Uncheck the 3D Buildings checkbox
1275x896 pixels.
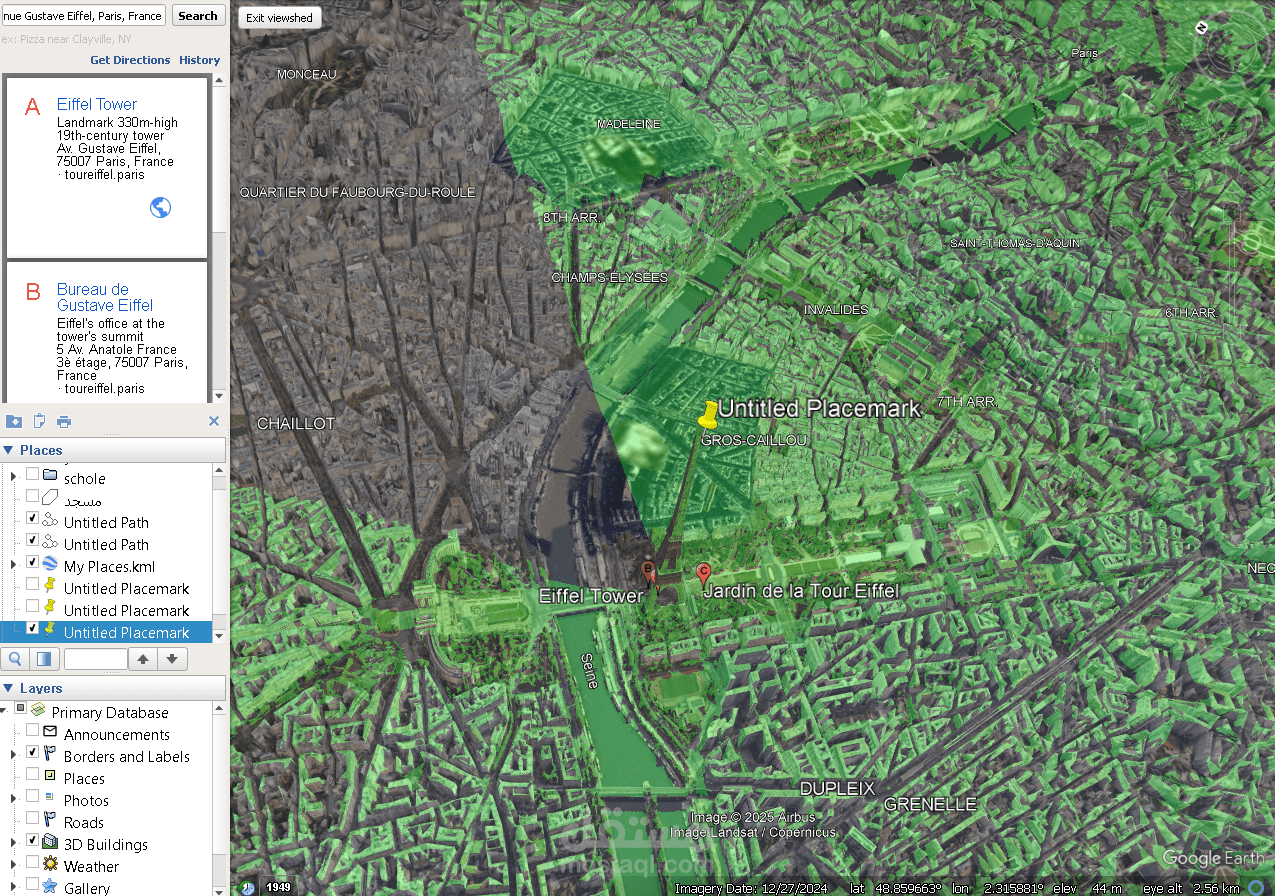pos(32,840)
